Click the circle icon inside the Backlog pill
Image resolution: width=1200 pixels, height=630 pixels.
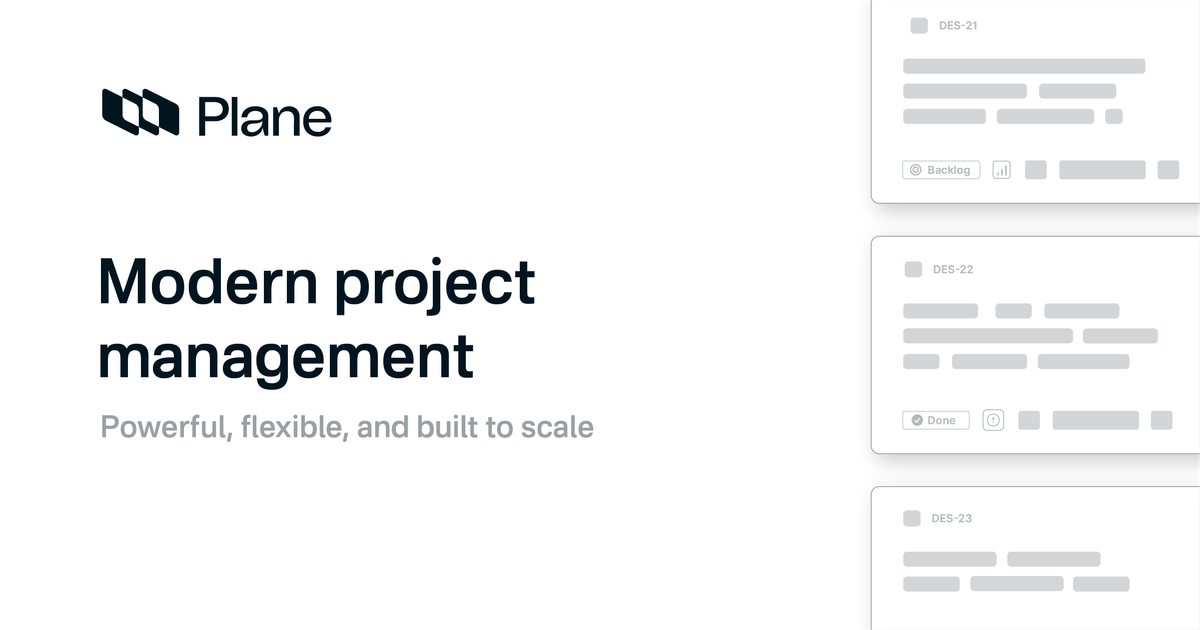915,170
